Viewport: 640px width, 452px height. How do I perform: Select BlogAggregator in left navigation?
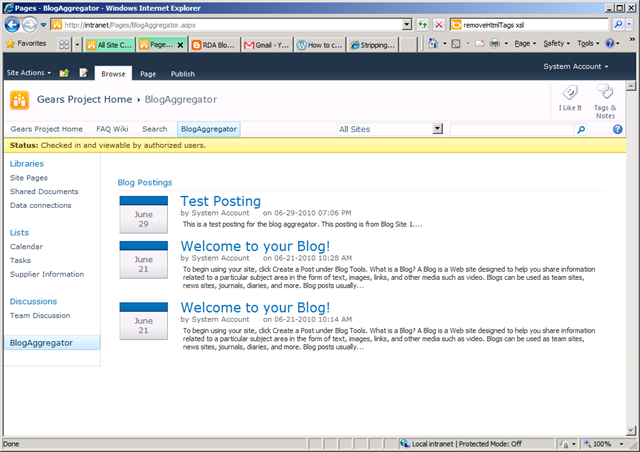click(x=52, y=343)
